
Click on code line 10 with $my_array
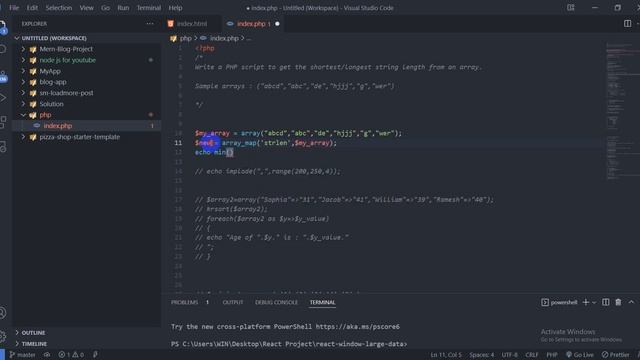click(298, 133)
